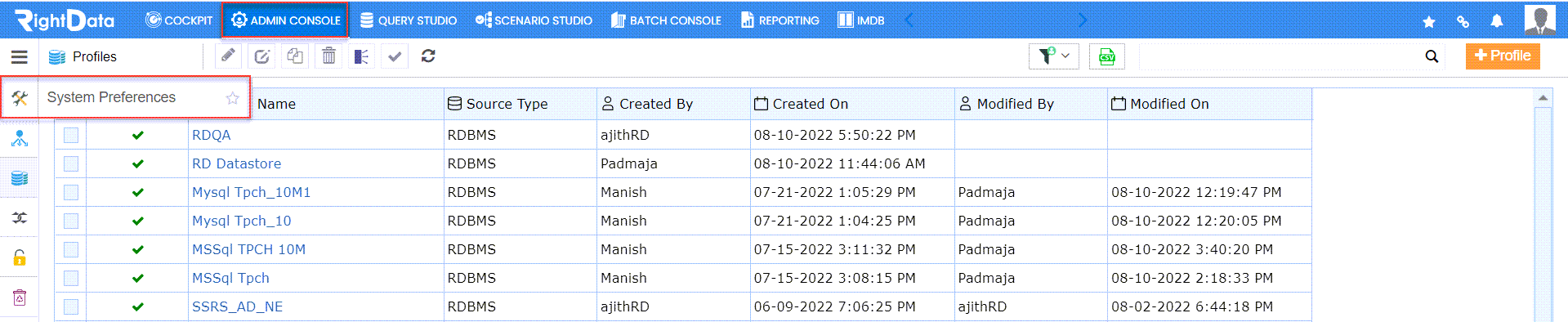Click the pencil edit toolbar icon

click(228, 56)
